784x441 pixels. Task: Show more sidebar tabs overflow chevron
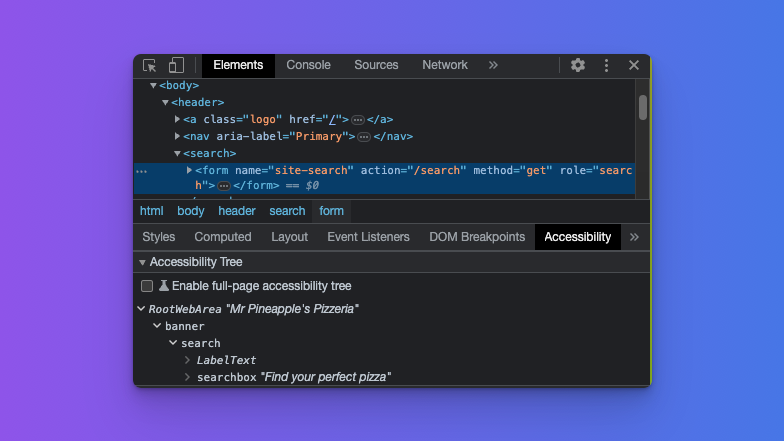[634, 237]
